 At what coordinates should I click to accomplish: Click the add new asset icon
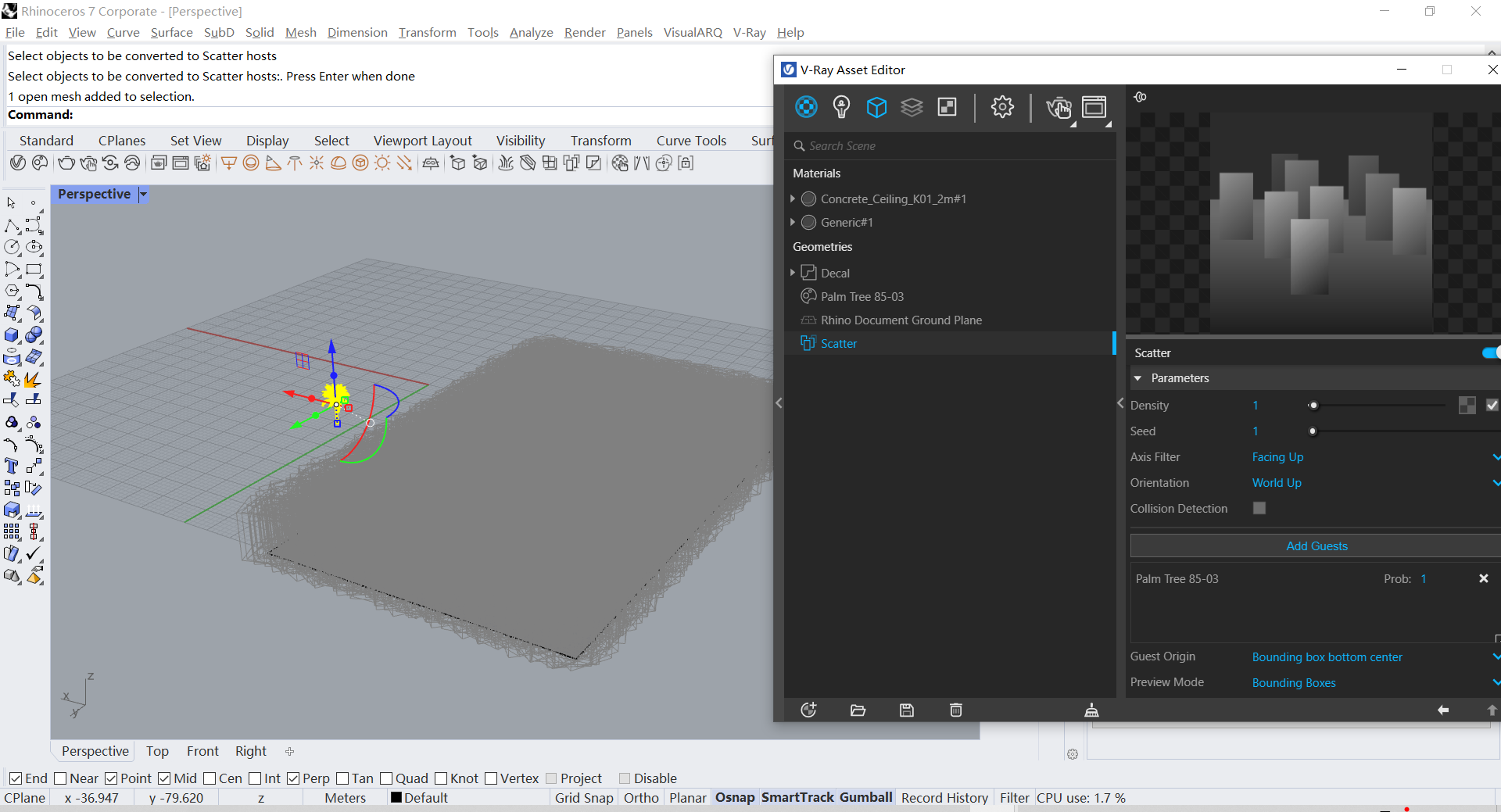809,710
